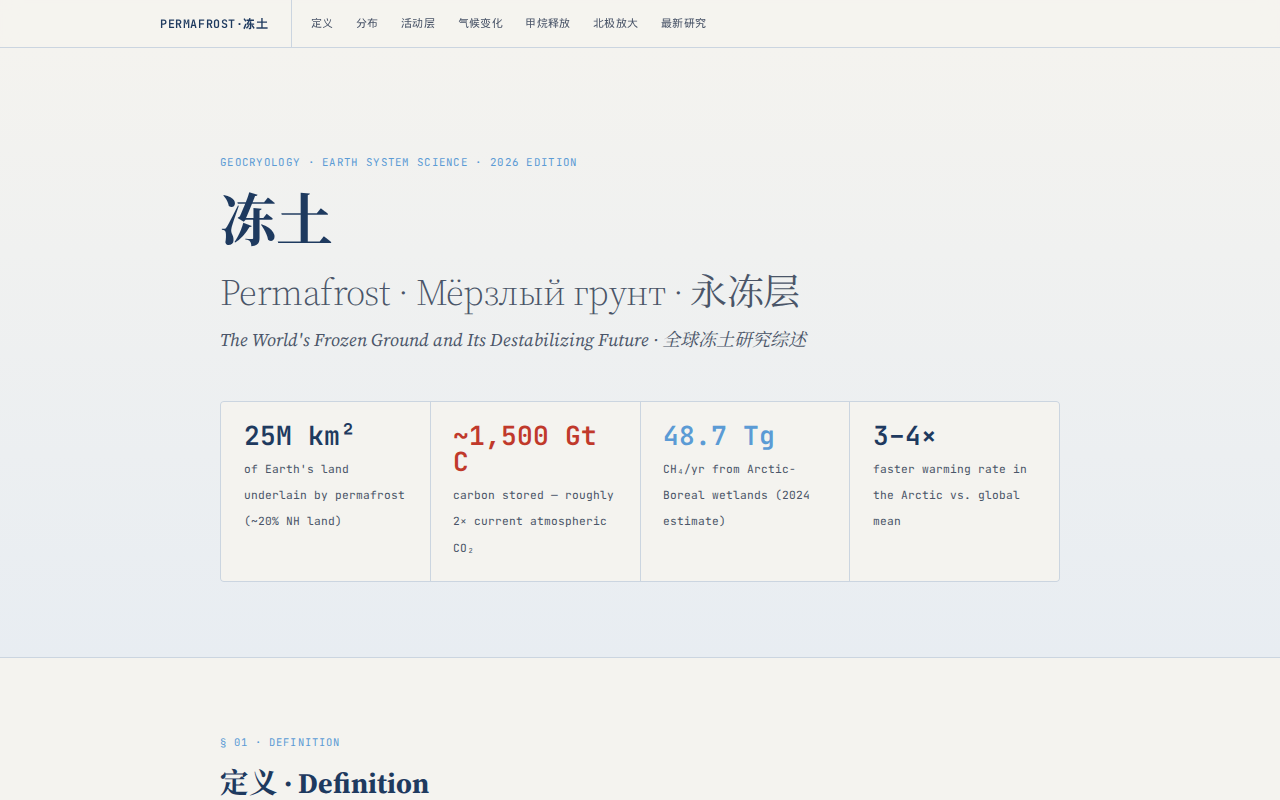Select 活动层 in the top navigation
The height and width of the screenshot is (800, 1280).
point(418,23)
